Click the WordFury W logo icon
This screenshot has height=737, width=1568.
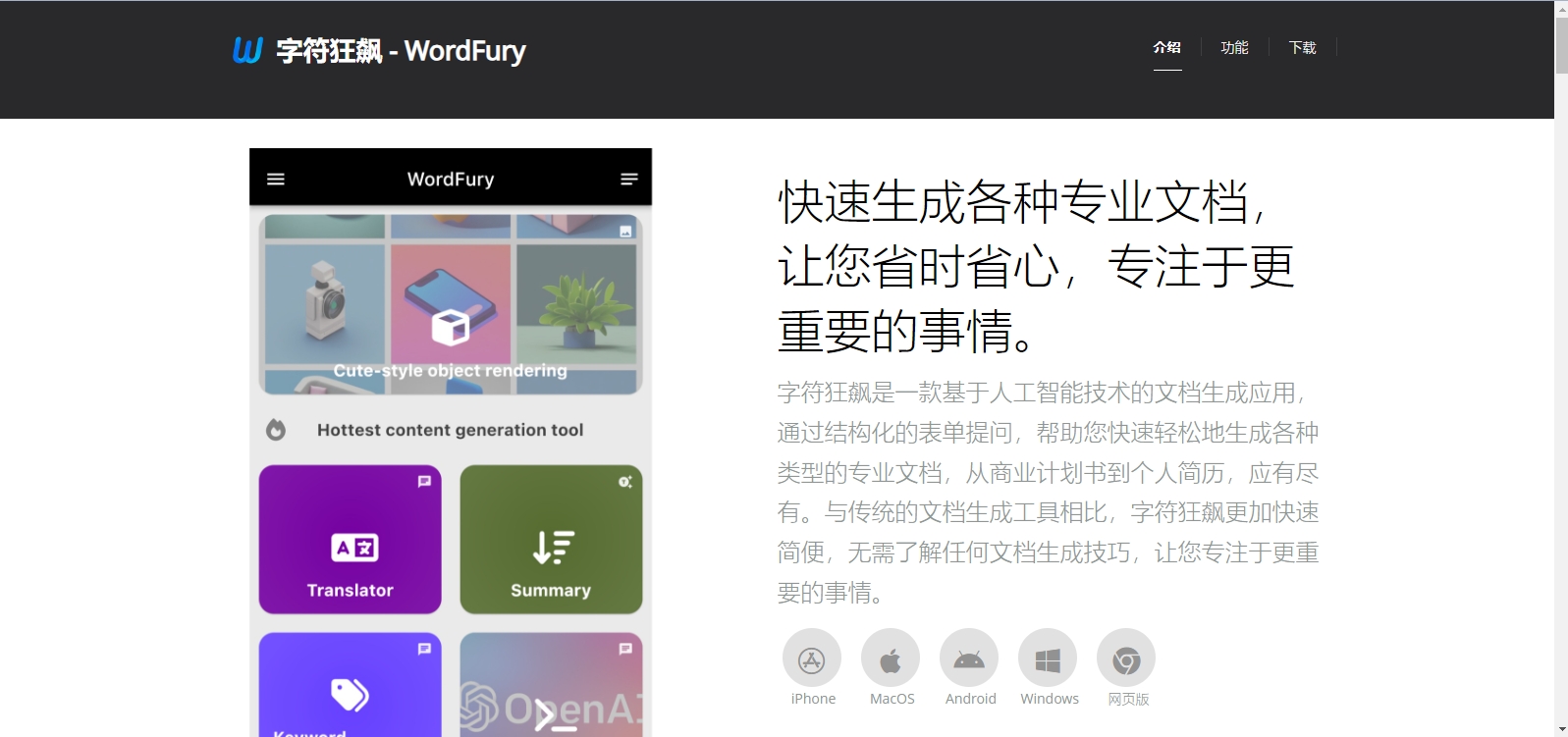coord(247,49)
